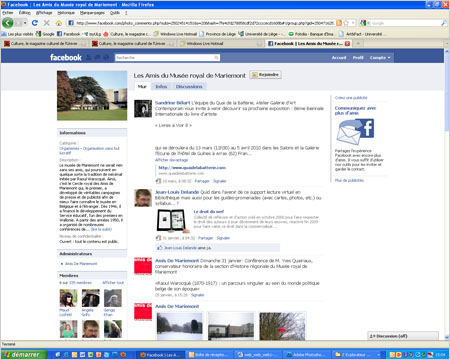Open the Université de Liège bookmark
Screen dimensions: 450x360
coord(261,34)
